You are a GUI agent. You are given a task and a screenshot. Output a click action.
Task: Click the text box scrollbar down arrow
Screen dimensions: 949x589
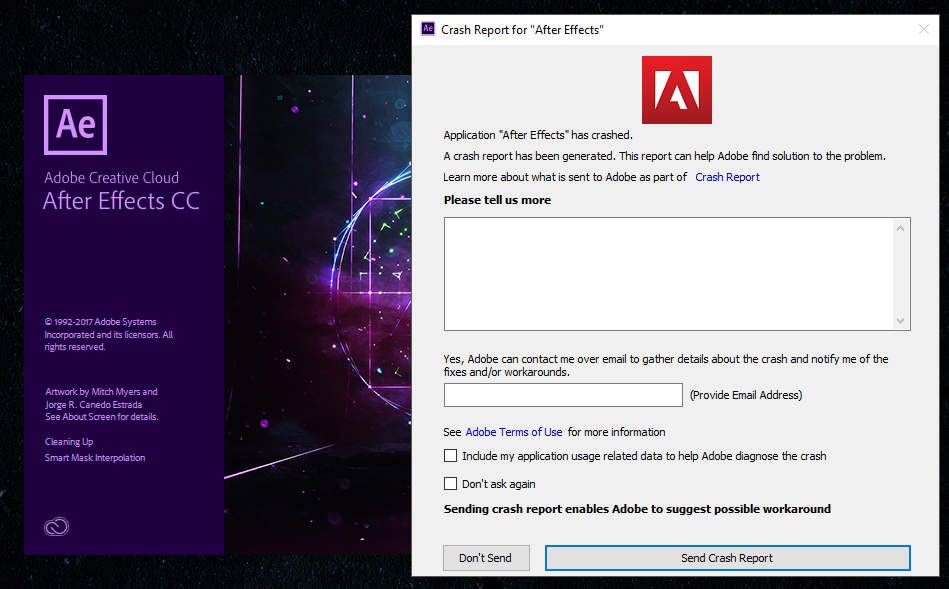[901, 321]
